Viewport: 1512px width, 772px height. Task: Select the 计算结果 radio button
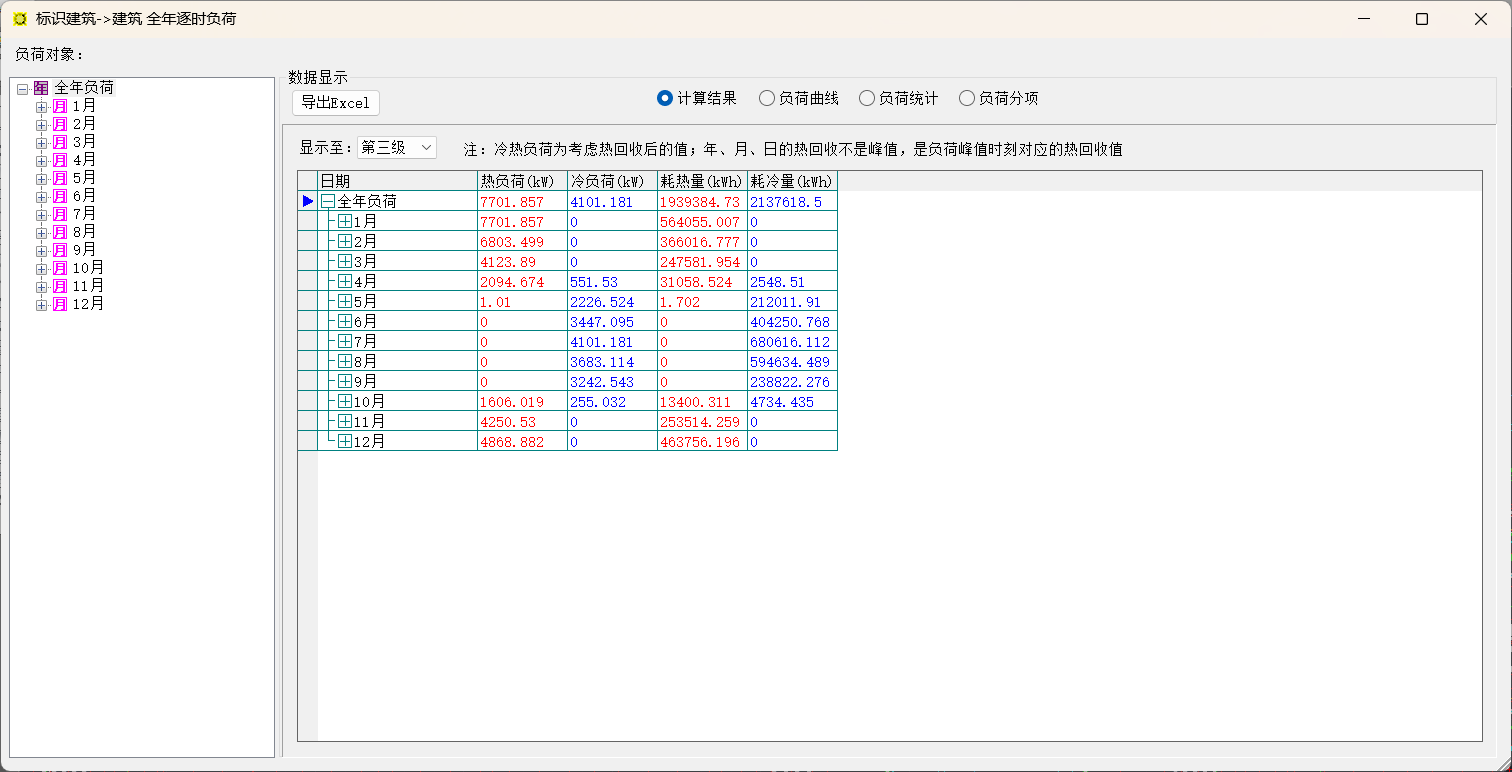tap(665, 98)
